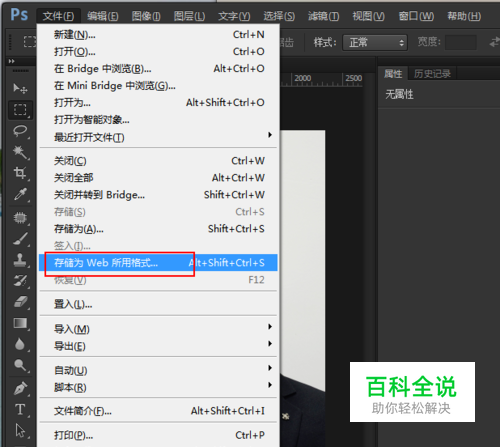This screenshot has width=500, height=447.
Task: Select the Path Selection tool
Action: (x=20, y=431)
